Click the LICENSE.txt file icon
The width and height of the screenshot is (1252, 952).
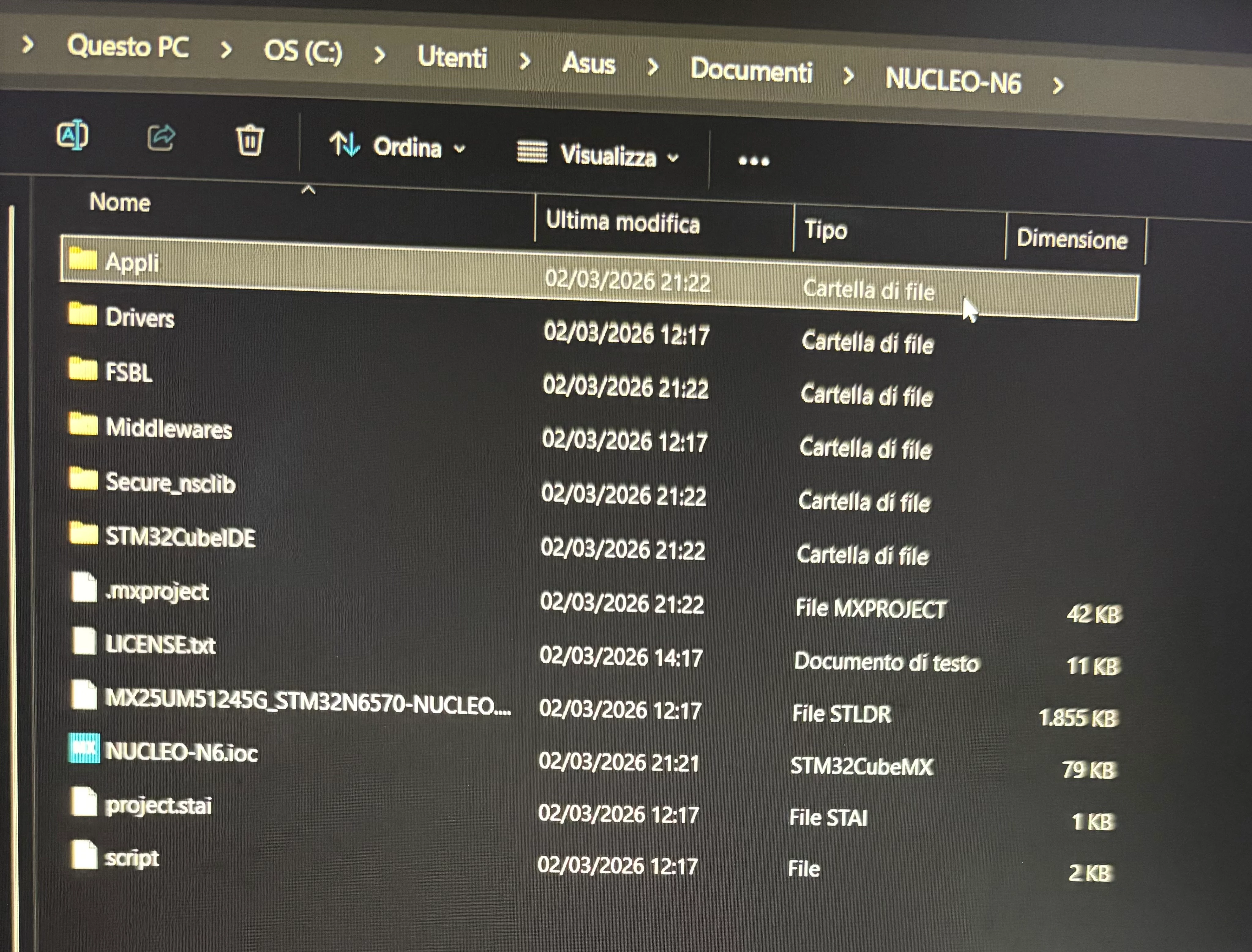(84, 641)
